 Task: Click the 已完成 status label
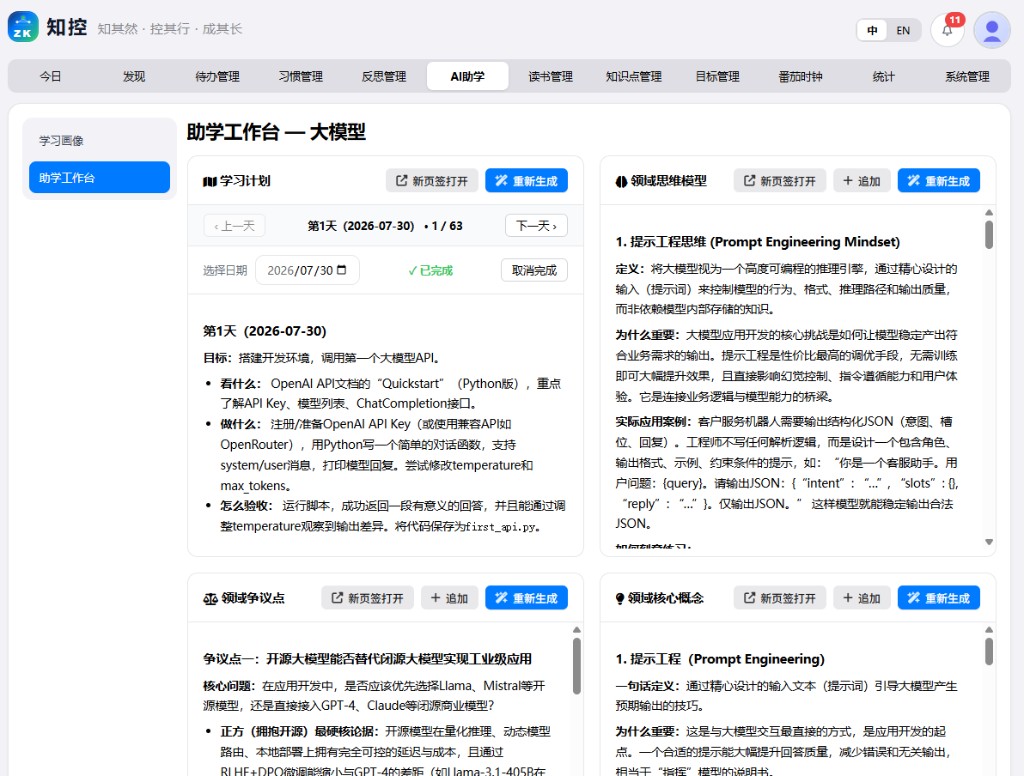430,270
